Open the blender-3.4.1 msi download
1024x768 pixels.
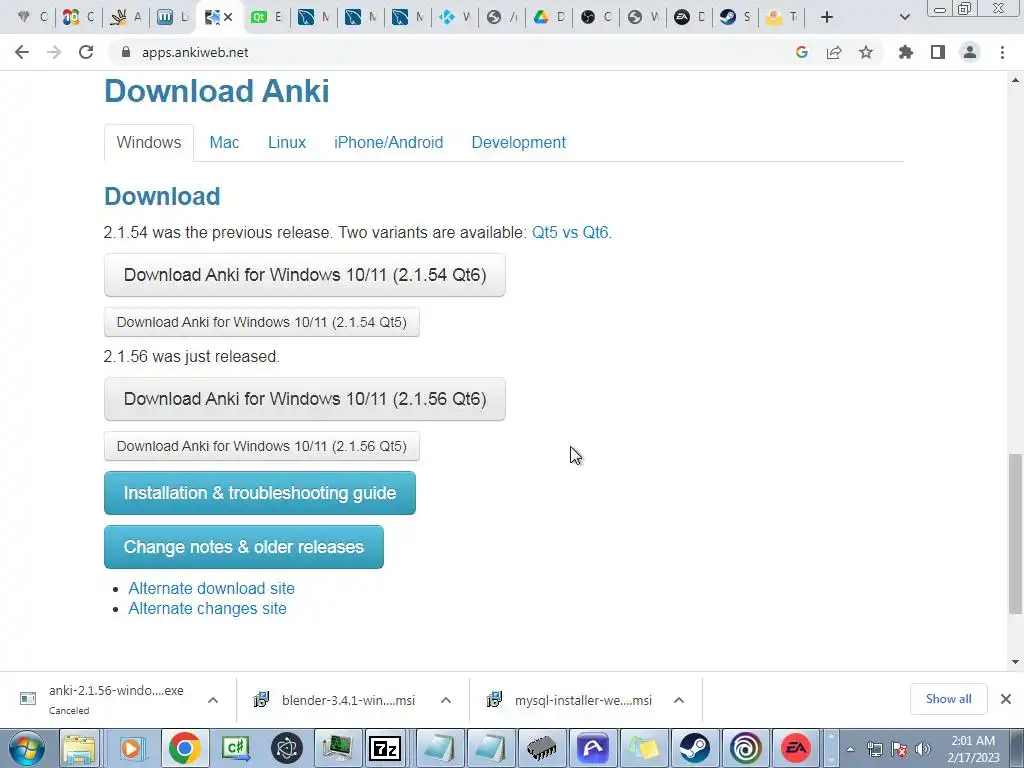point(334,700)
